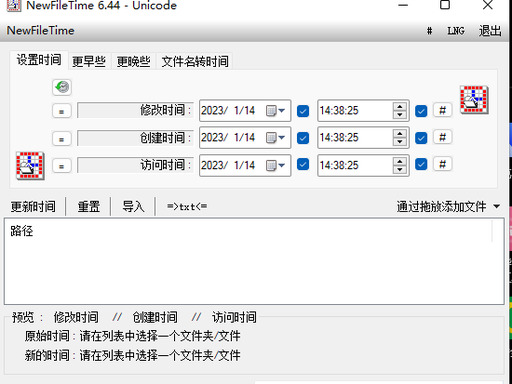Increase the 修改时间 time with up arrow

pos(400,106)
